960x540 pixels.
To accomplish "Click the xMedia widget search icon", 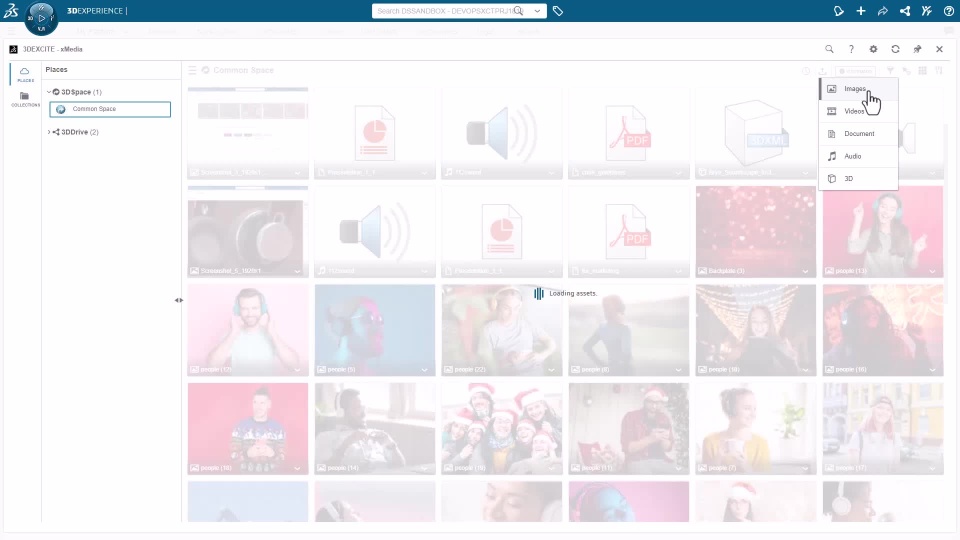I will coord(829,49).
